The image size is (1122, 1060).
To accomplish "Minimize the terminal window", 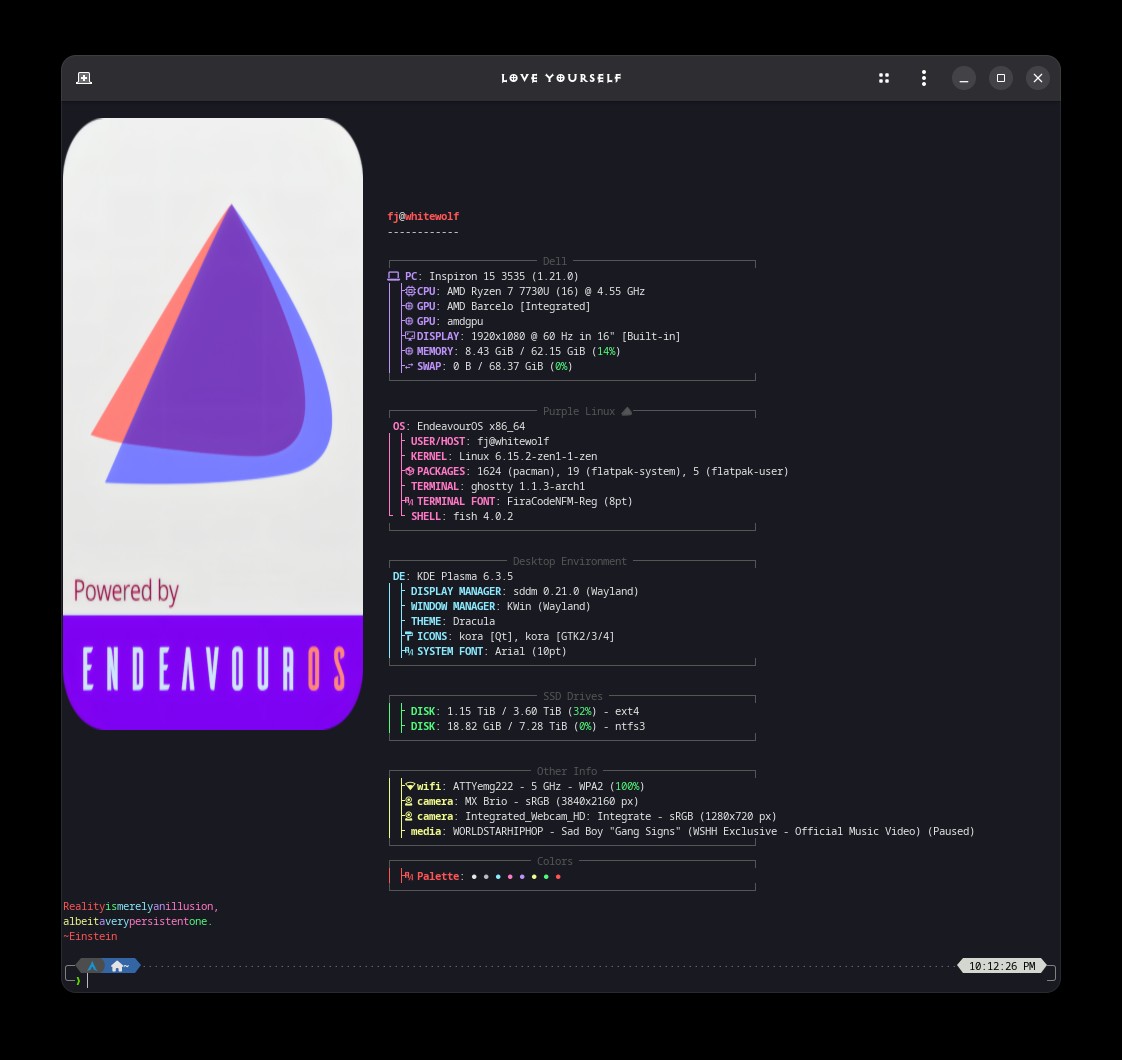I will 963,78.
